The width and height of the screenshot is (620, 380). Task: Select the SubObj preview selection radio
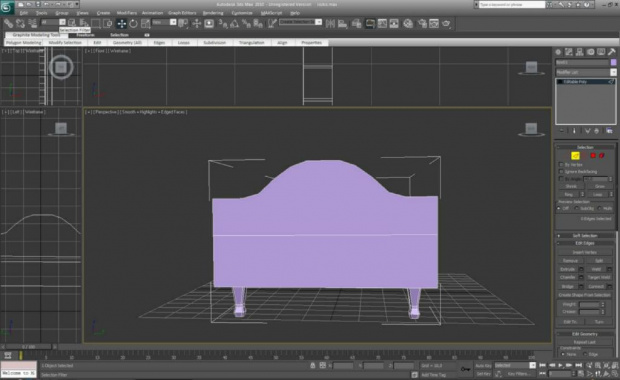(577, 208)
